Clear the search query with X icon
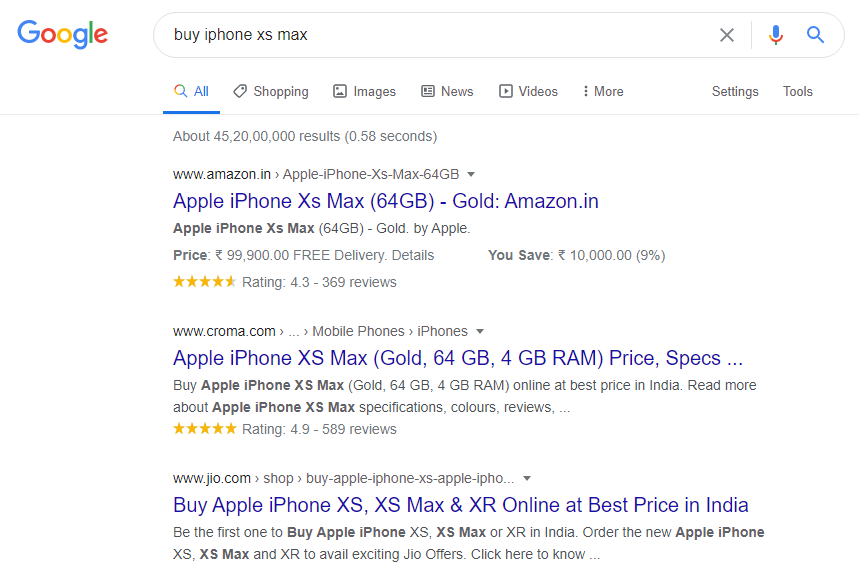The height and width of the screenshot is (575, 859). coord(726,35)
